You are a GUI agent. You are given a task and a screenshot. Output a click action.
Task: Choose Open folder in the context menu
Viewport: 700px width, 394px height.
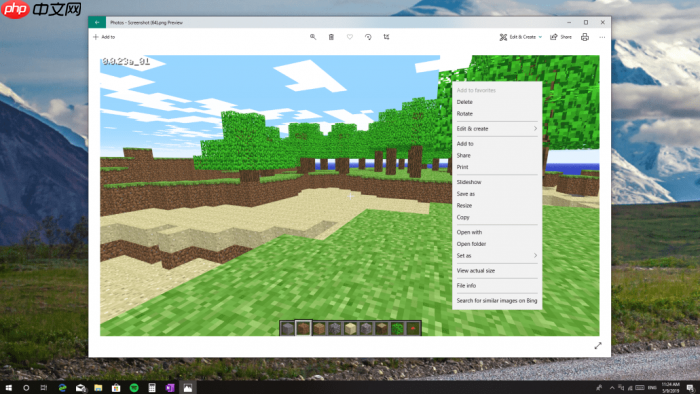(497, 244)
